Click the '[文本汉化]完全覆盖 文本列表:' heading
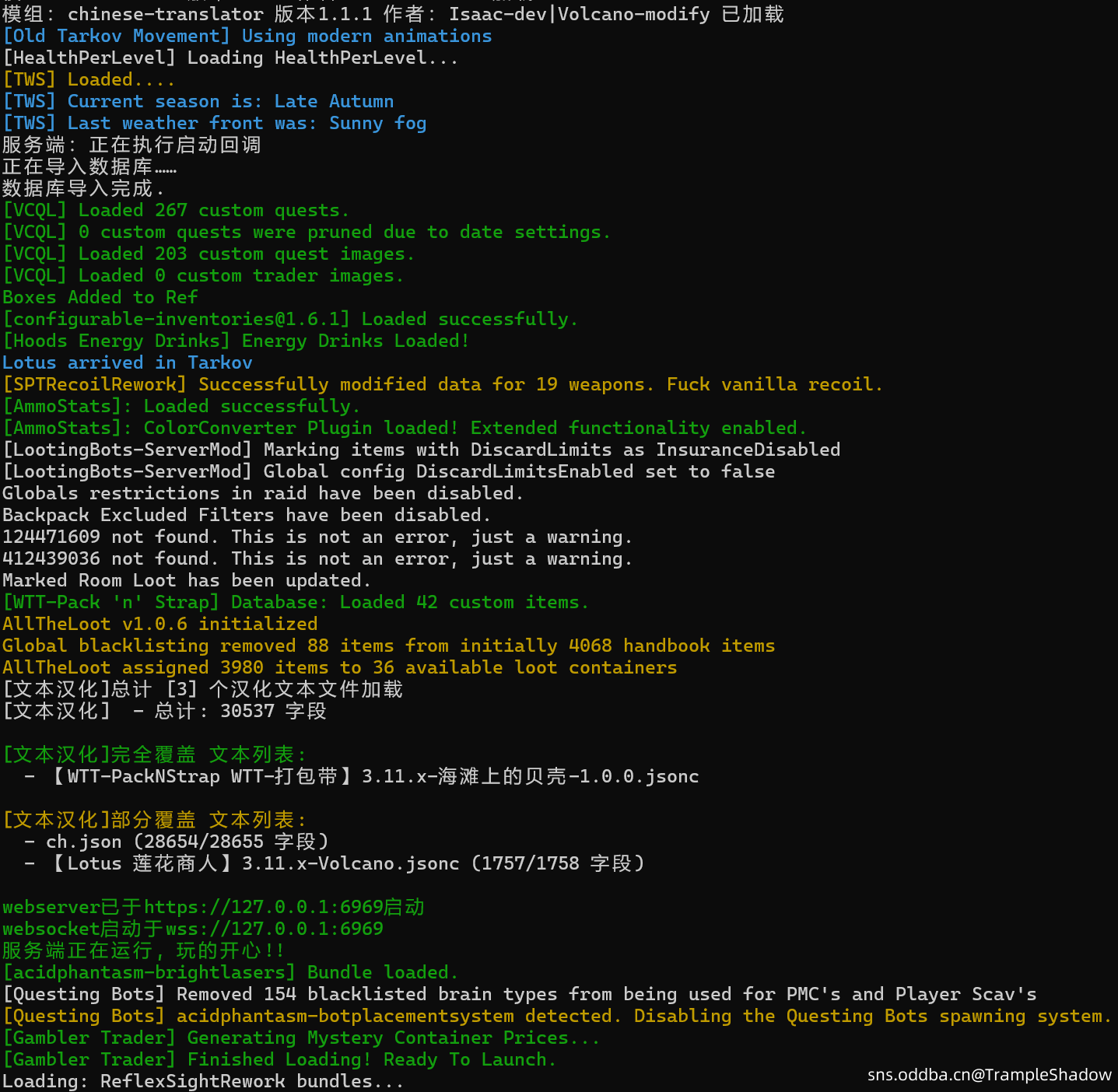 click(x=155, y=755)
